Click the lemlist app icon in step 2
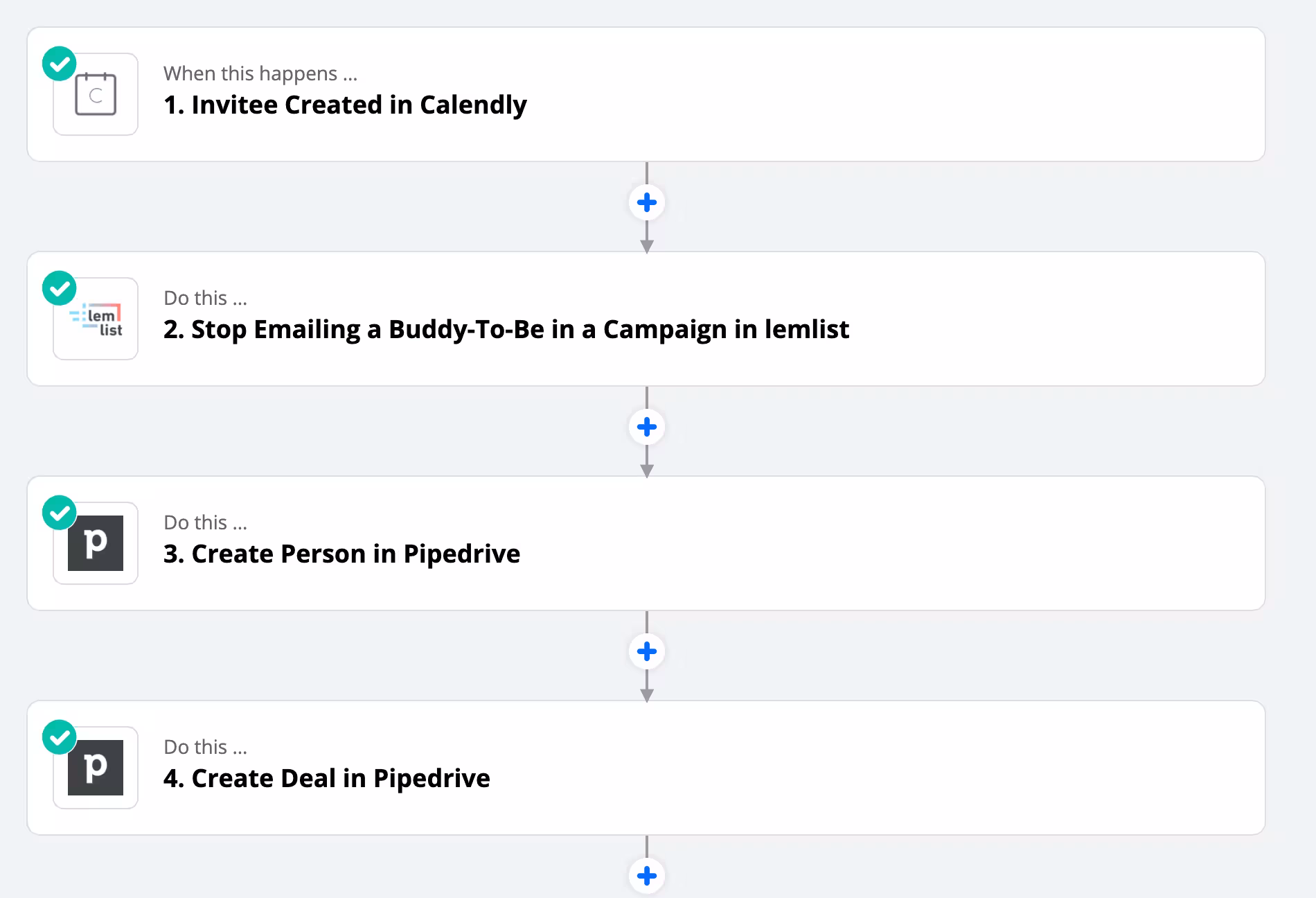The height and width of the screenshot is (898, 1316). [x=96, y=319]
